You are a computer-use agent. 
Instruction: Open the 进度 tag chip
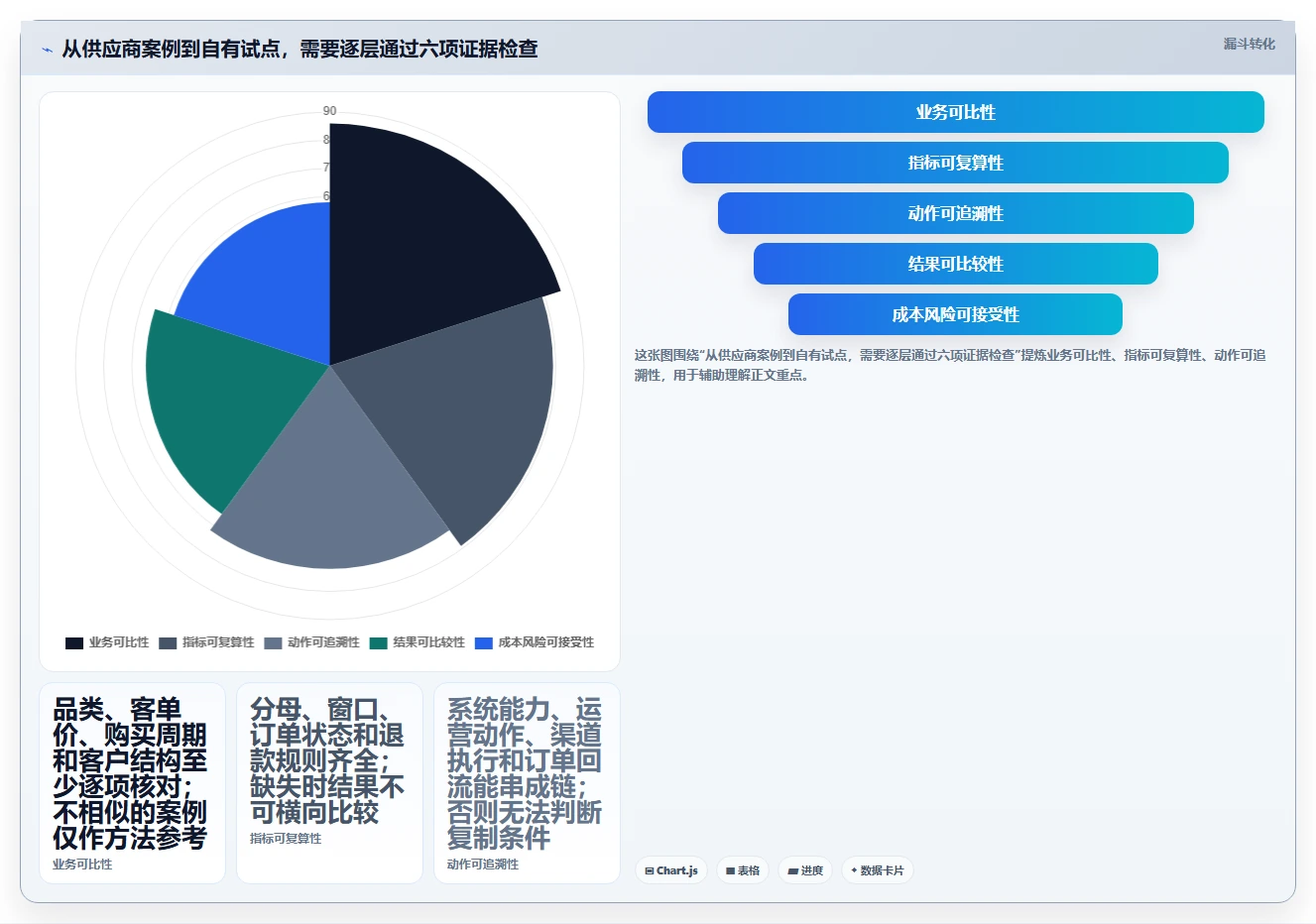point(805,870)
